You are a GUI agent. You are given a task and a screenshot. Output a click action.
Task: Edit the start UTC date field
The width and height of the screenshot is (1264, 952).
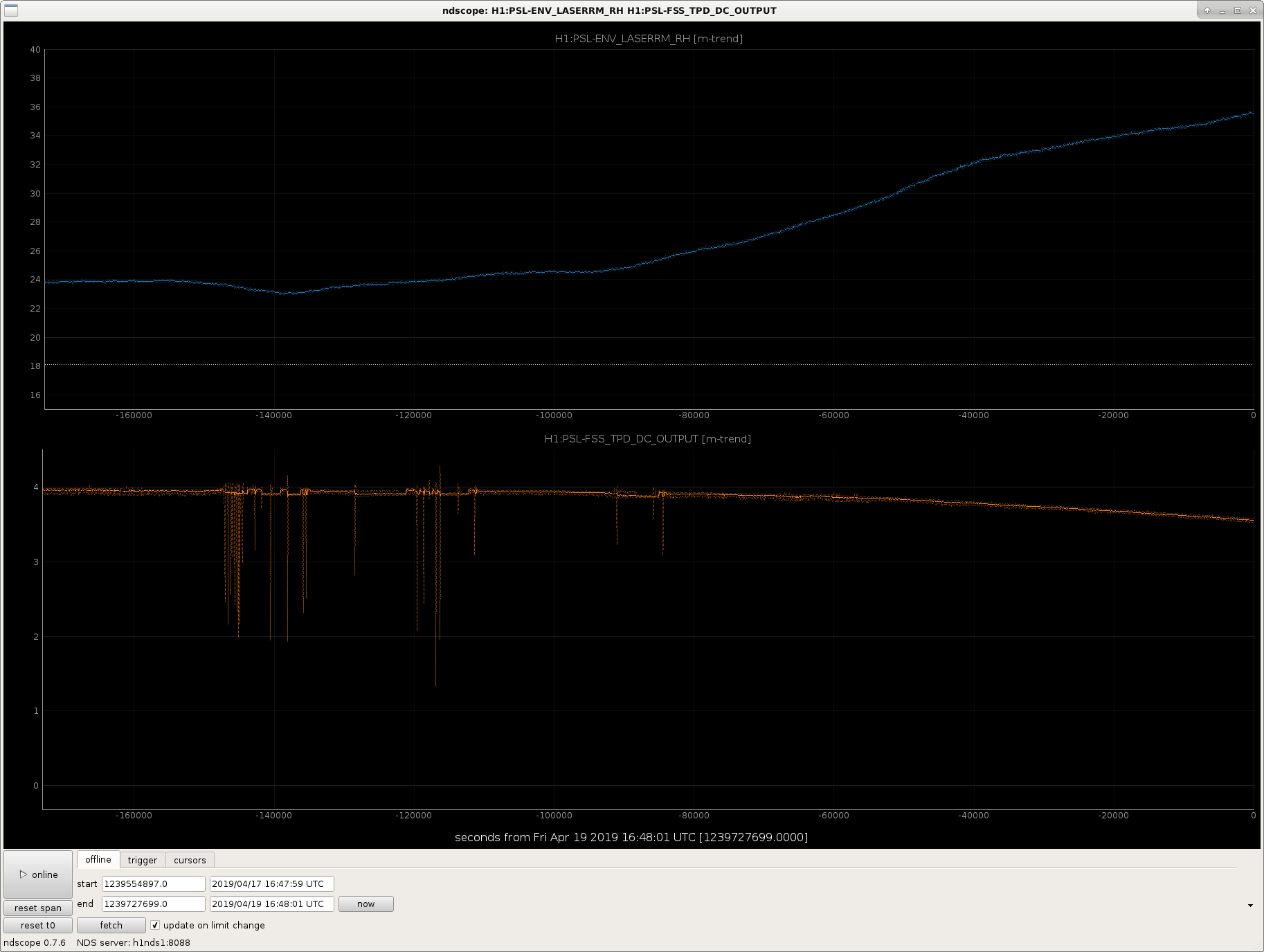(272, 883)
